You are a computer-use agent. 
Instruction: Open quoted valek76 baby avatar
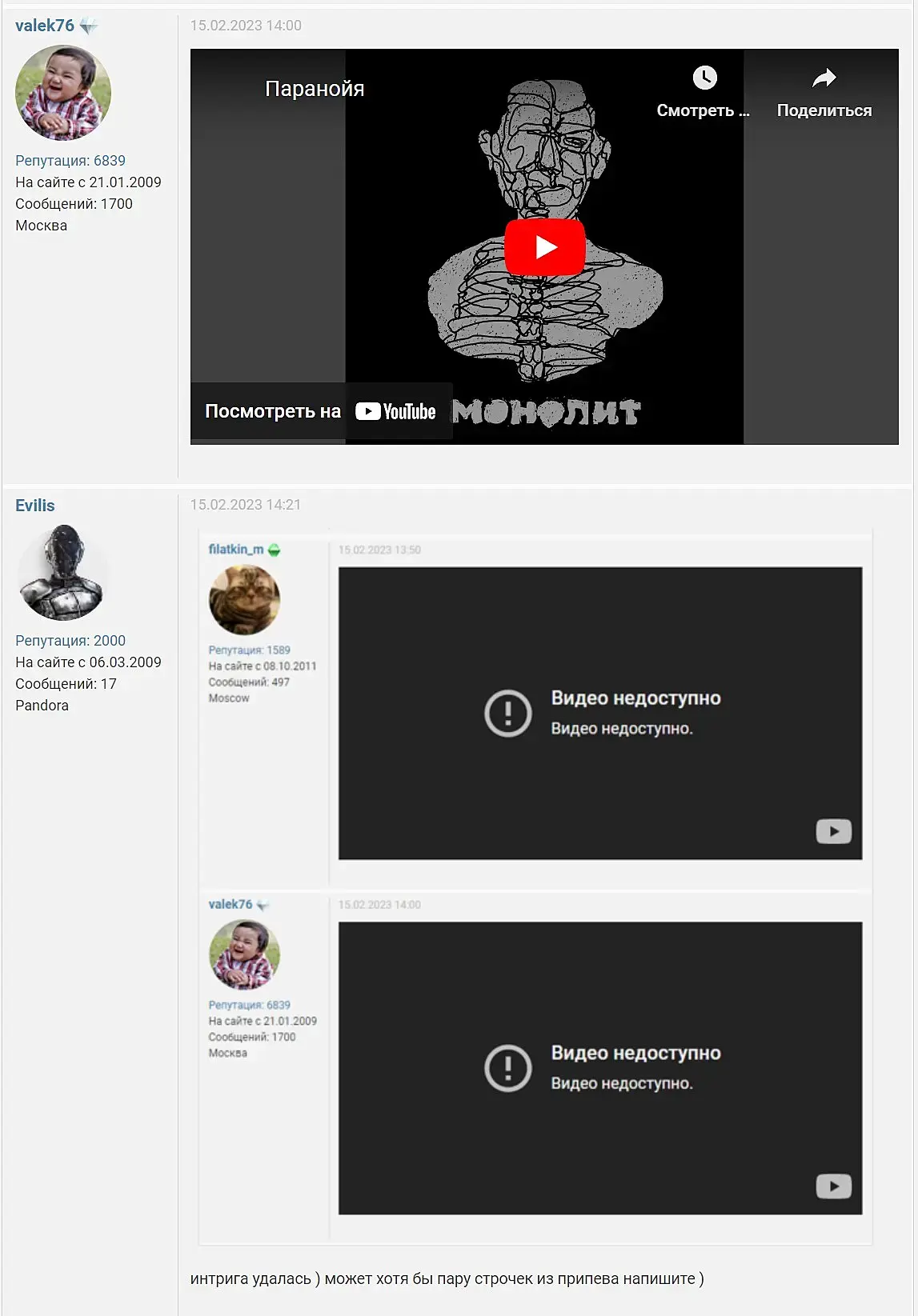[x=244, y=955]
